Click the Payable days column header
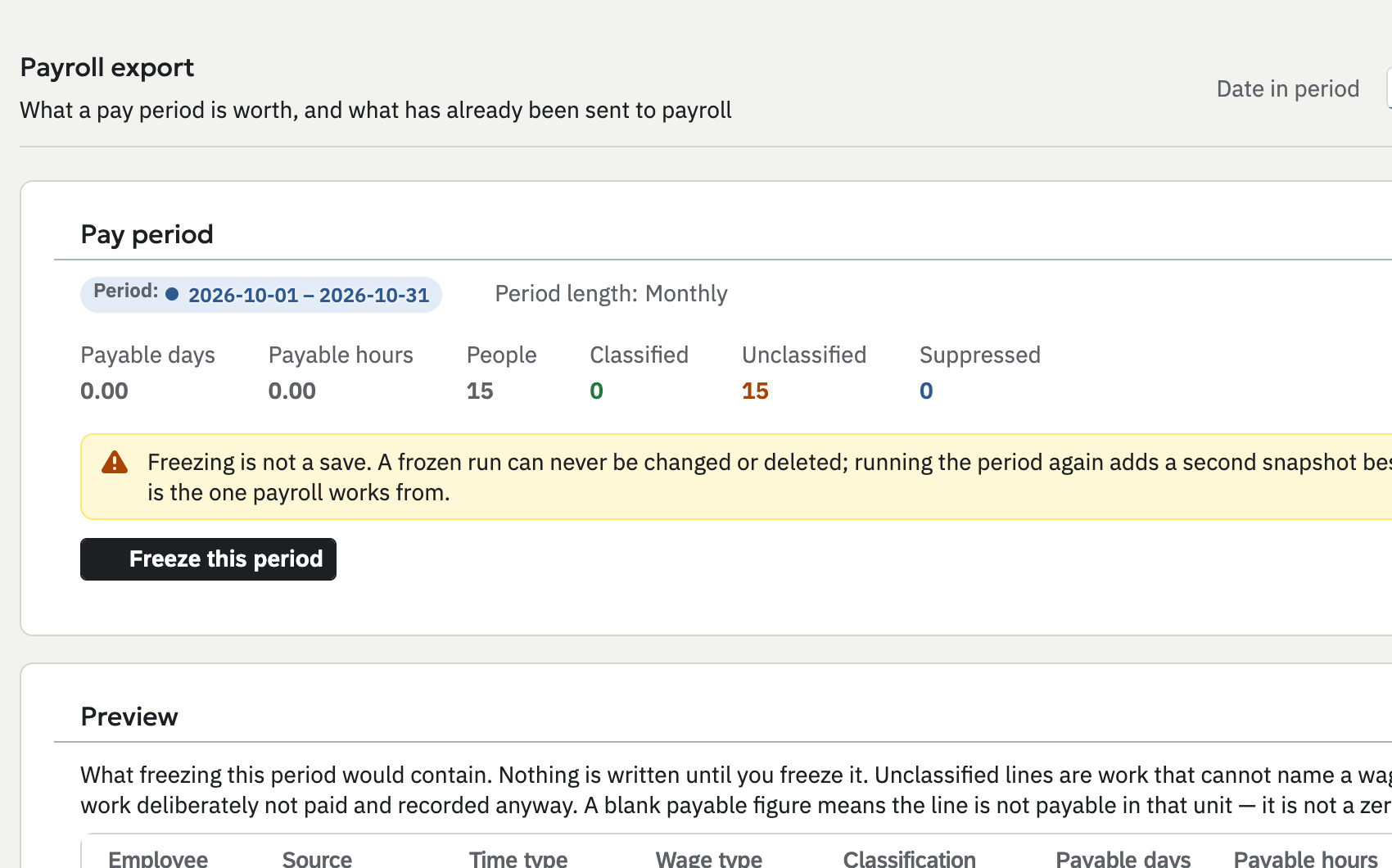1392x868 pixels. (1123, 858)
